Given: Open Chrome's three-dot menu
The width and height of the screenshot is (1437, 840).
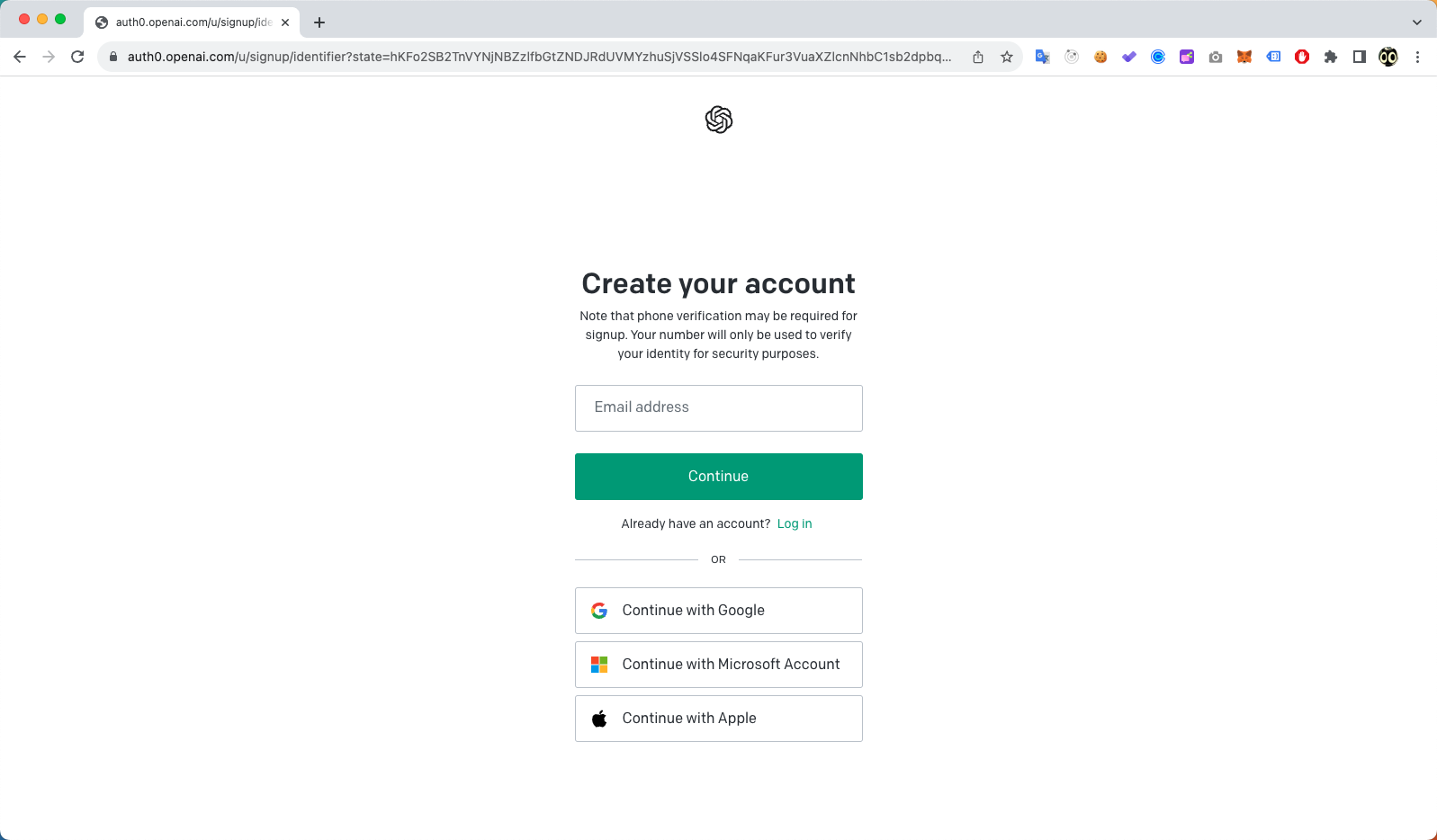Looking at the screenshot, I should click(1417, 57).
